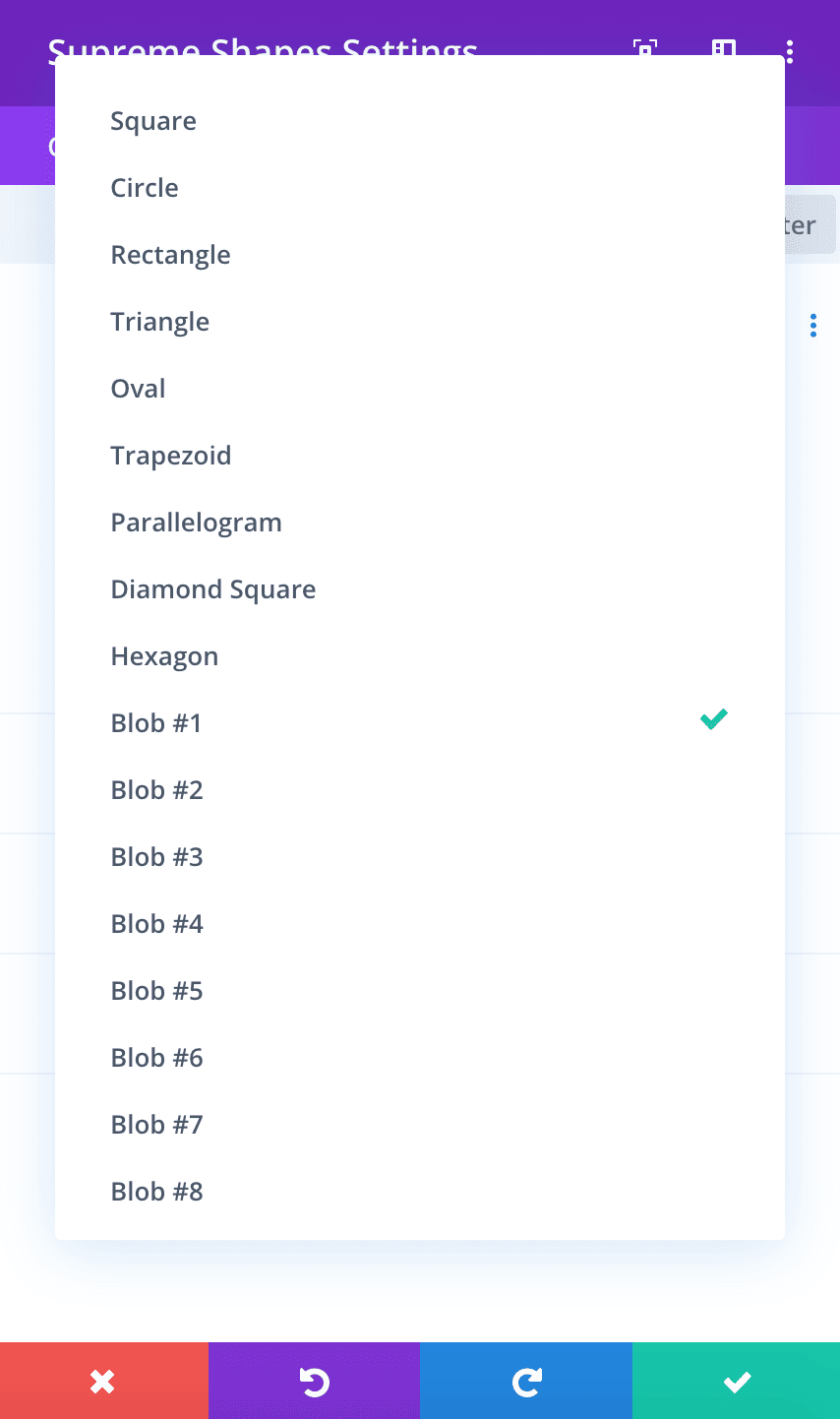The image size is (840, 1419).
Task: Click the red discard changes X icon
Action: [102, 1382]
